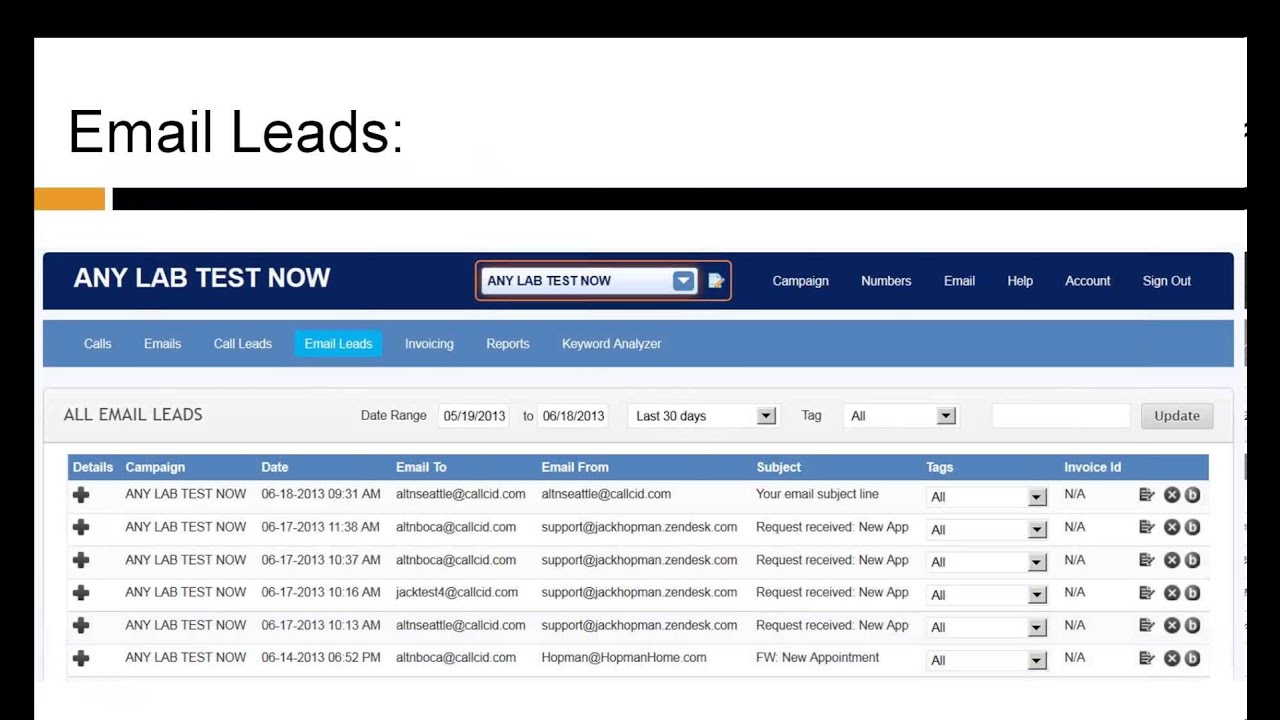This screenshot has width=1280, height=720.
Task: Open the Reports tab
Action: point(508,344)
